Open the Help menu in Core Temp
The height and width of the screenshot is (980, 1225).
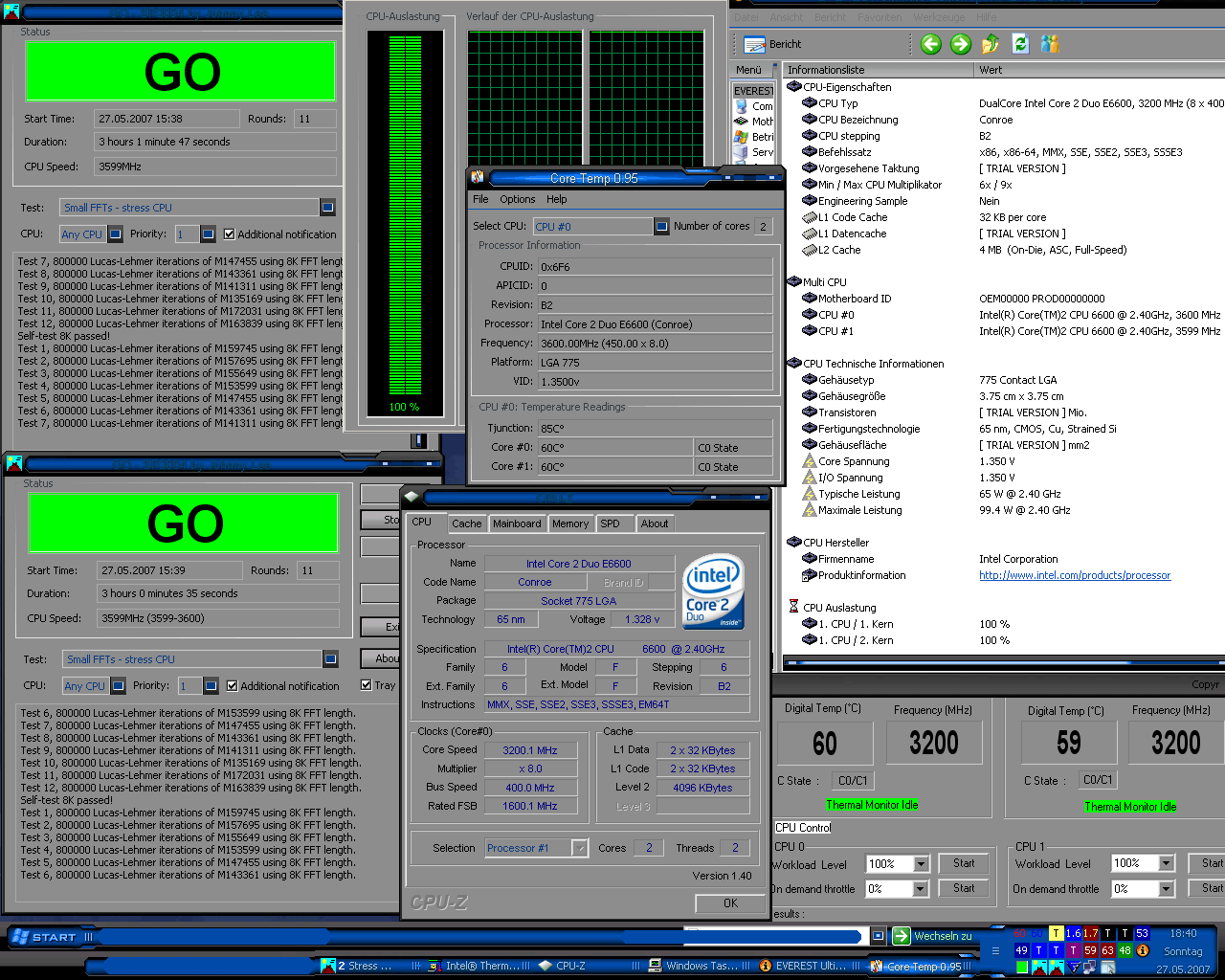557,199
